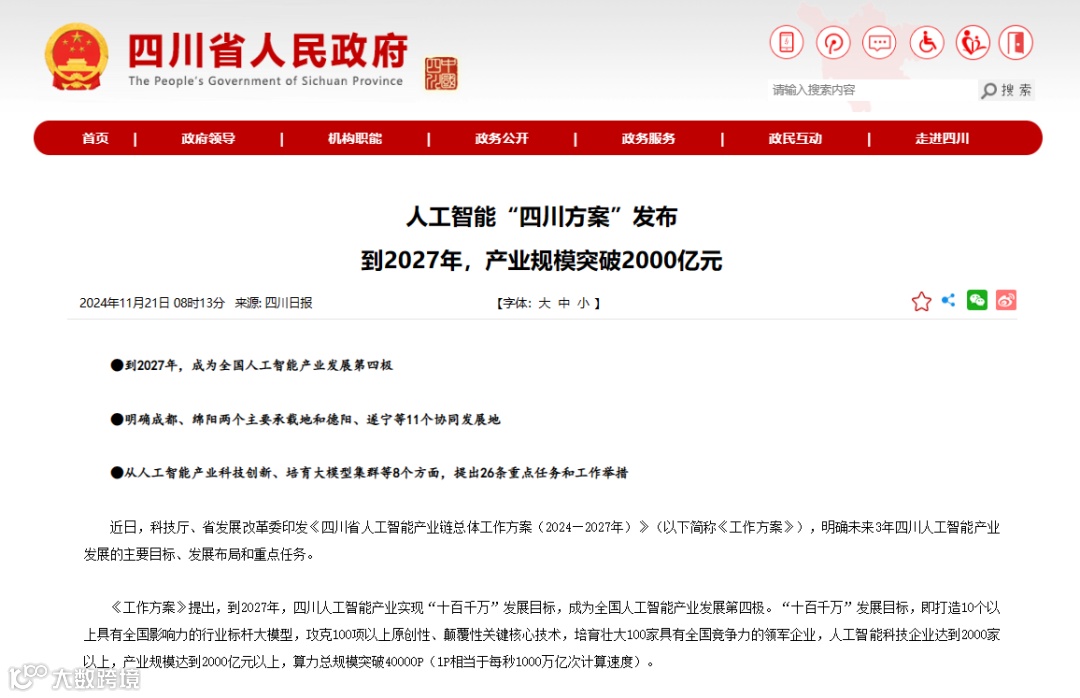The image size is (1080, 698).
Task: Click the date 2024年11月21日 08时13分
Action: (x=152, y=302)
